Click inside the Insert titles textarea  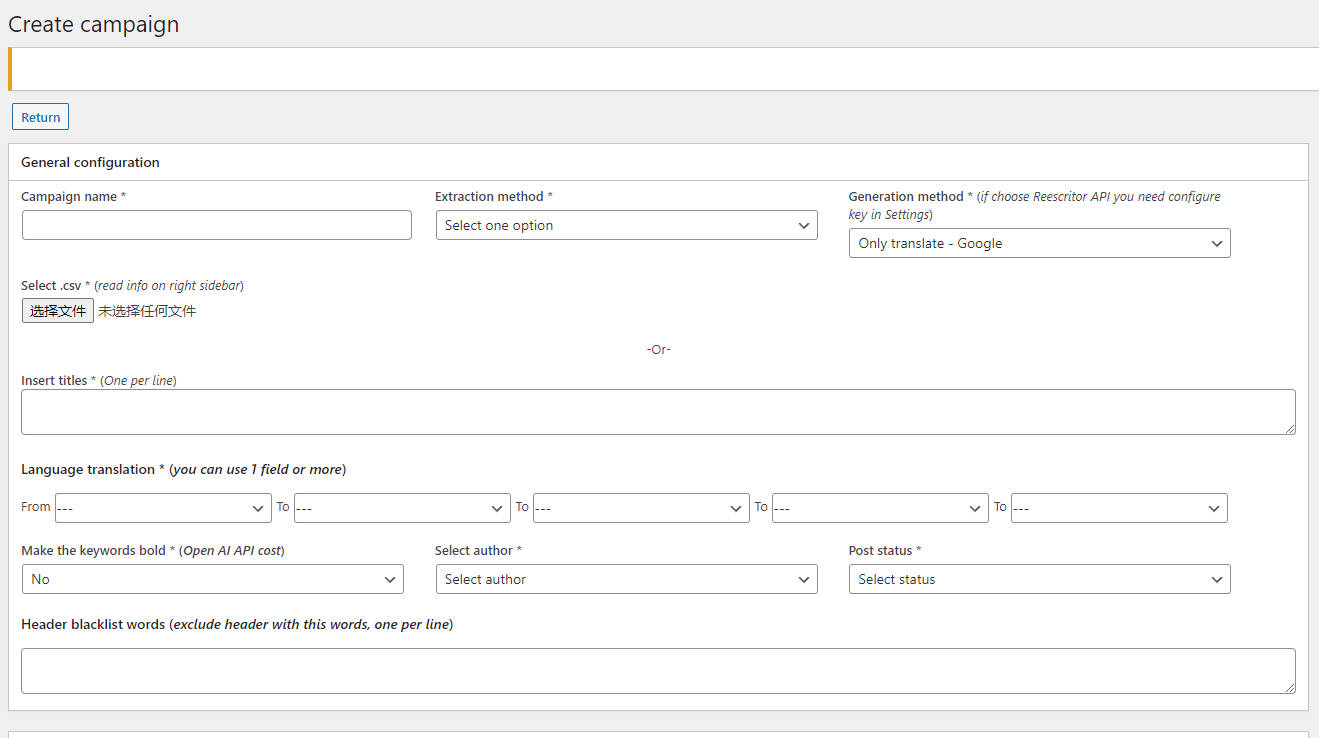coord(658,412)
